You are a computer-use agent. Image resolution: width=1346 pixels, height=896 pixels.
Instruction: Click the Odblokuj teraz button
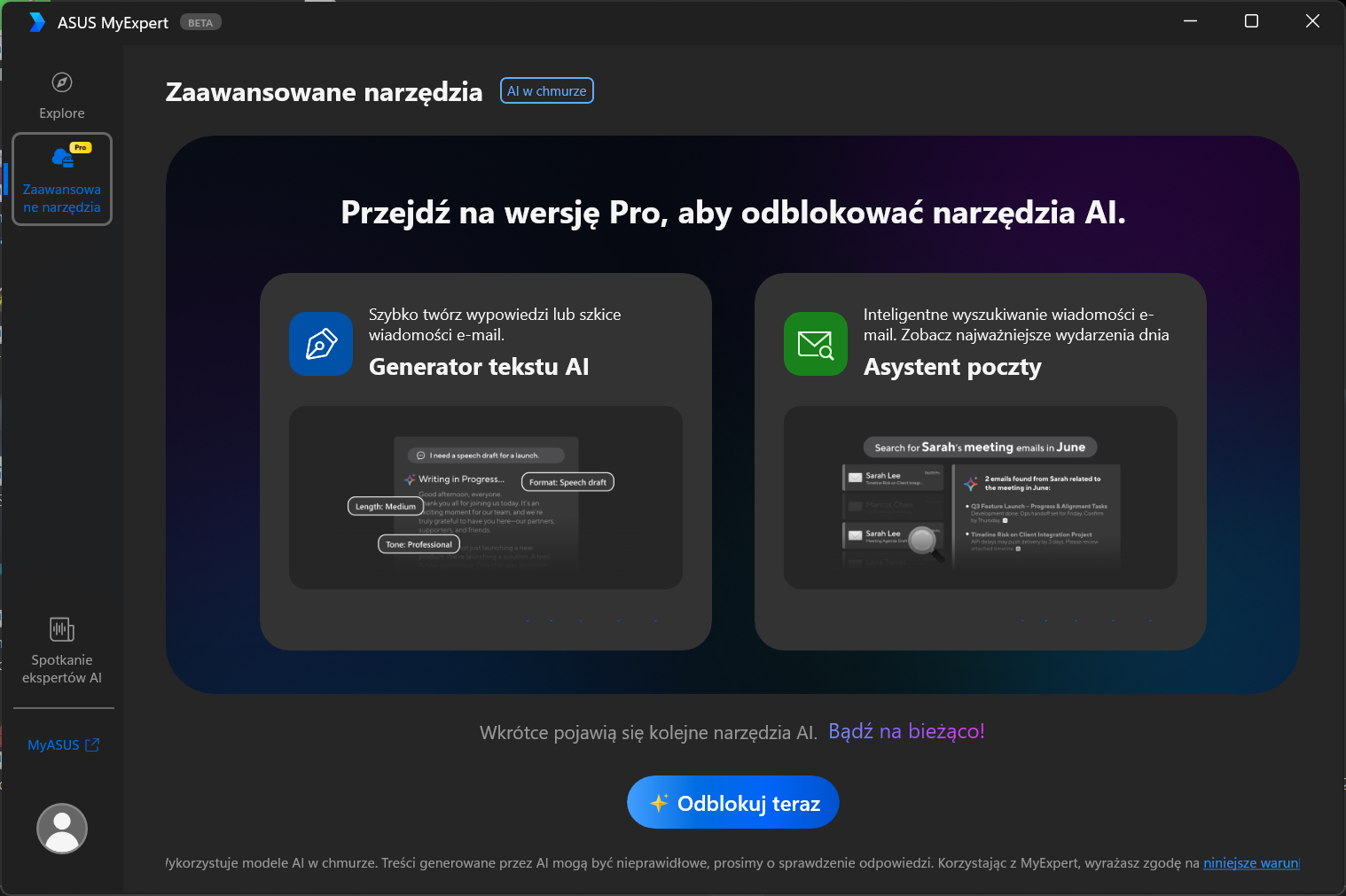(733, 803)
